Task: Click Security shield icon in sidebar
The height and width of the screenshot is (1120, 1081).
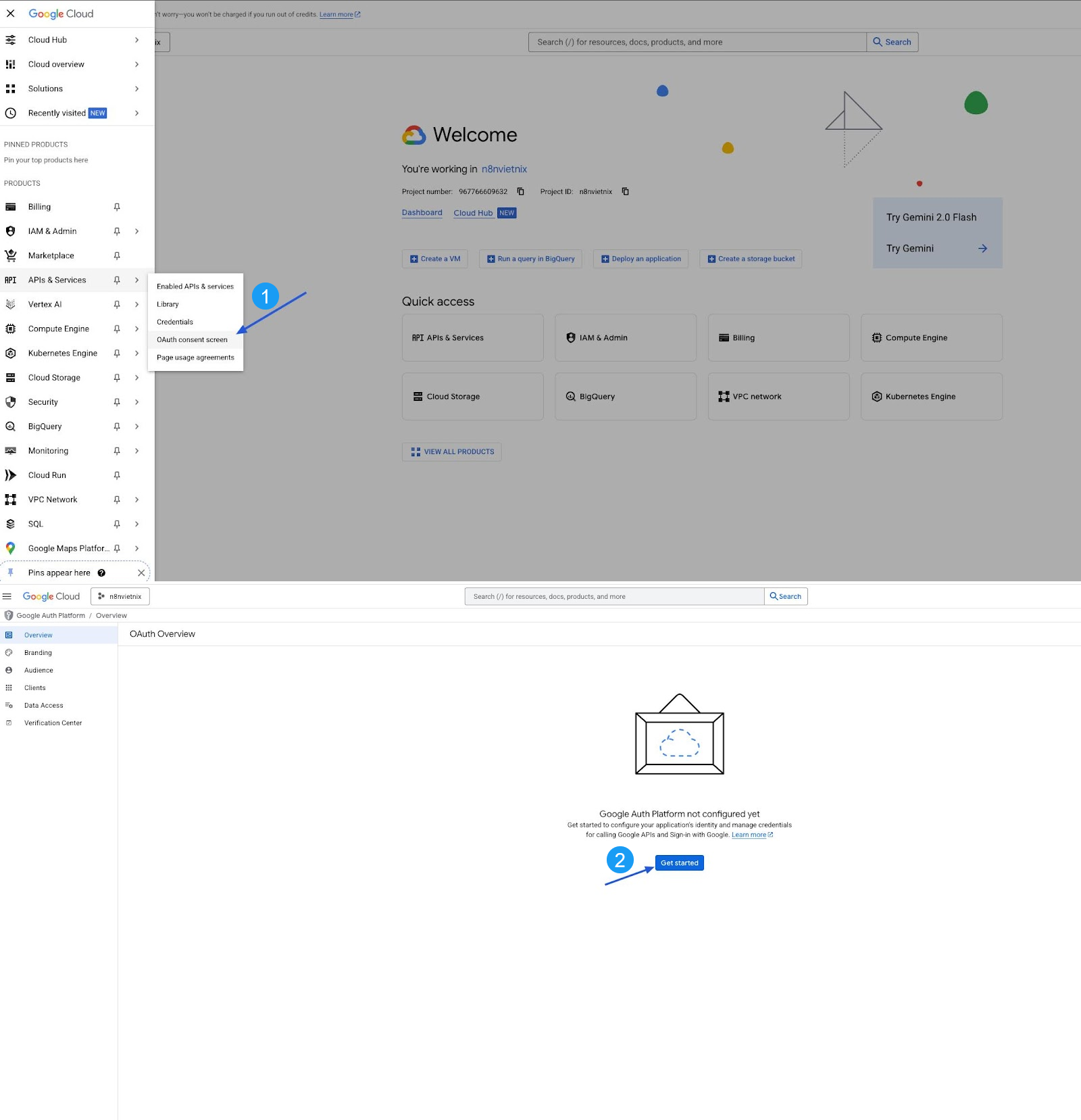Action: (x=11, y=402)
